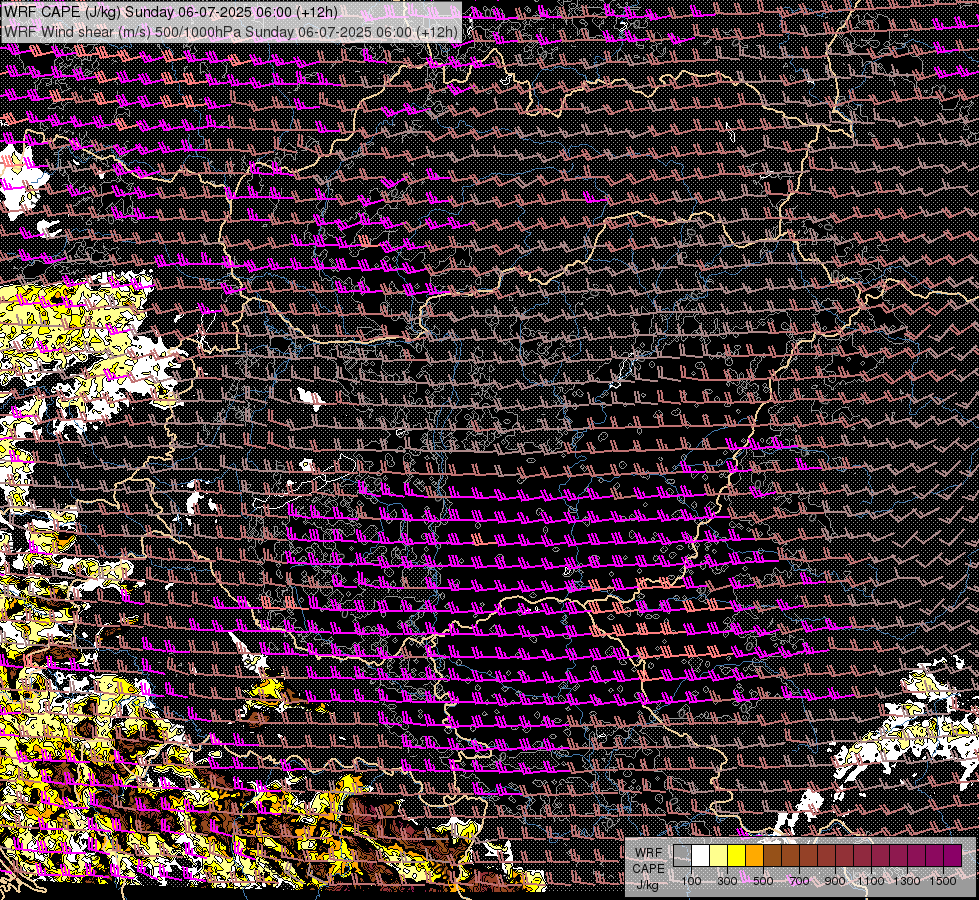Click the orange CAPE legend swatch
This screenshot has width=979, height=900.
pyautogui.click(x=755, y=855)
